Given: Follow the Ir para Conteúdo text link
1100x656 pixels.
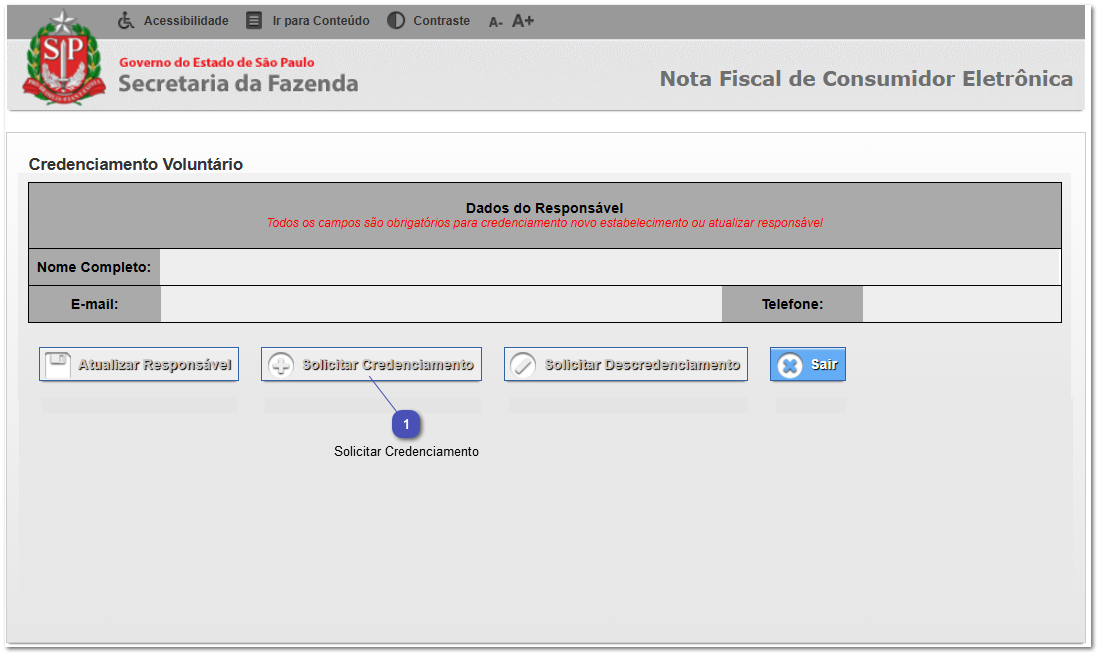Looking at the screenshot, I should click(x=320, y=20).
